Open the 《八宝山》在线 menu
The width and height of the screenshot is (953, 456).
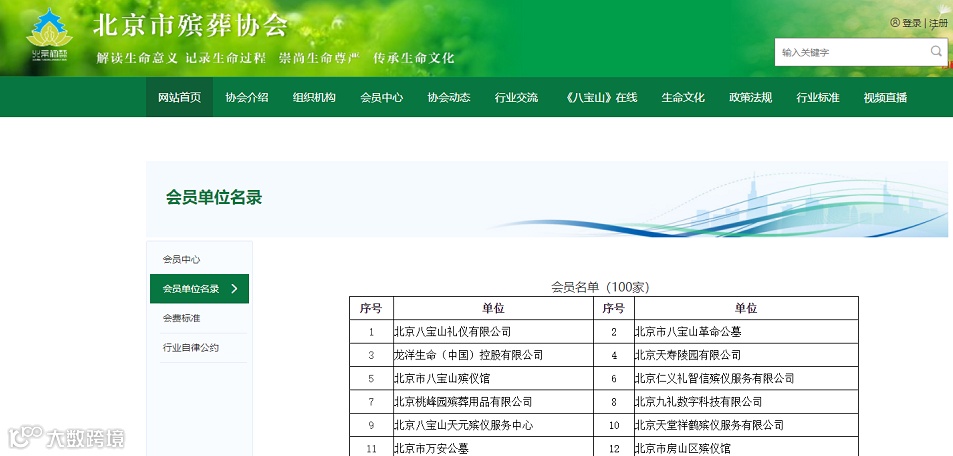click(x=600, y=97)
